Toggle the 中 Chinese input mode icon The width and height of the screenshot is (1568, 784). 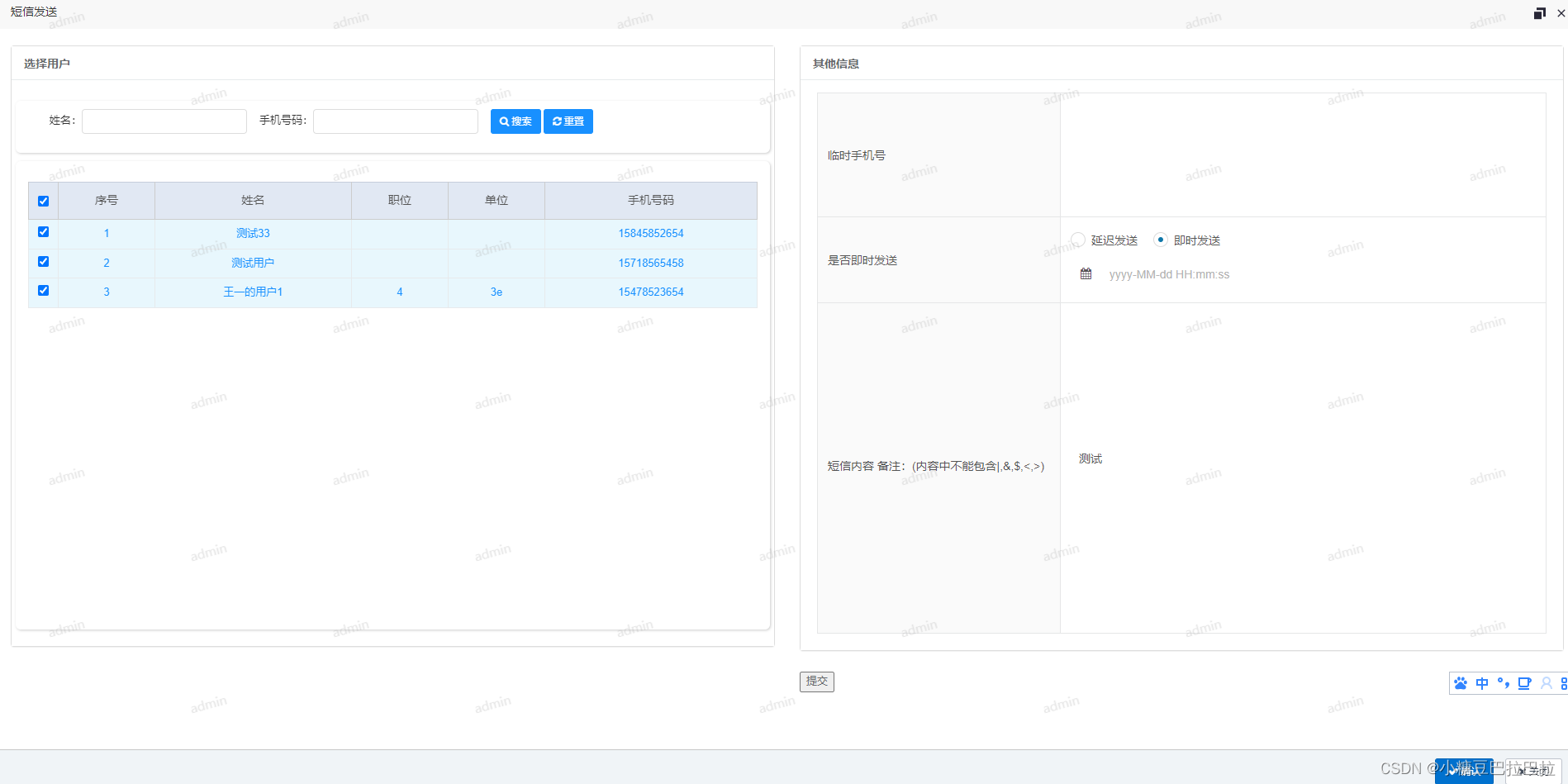[x=1482, y=683]
